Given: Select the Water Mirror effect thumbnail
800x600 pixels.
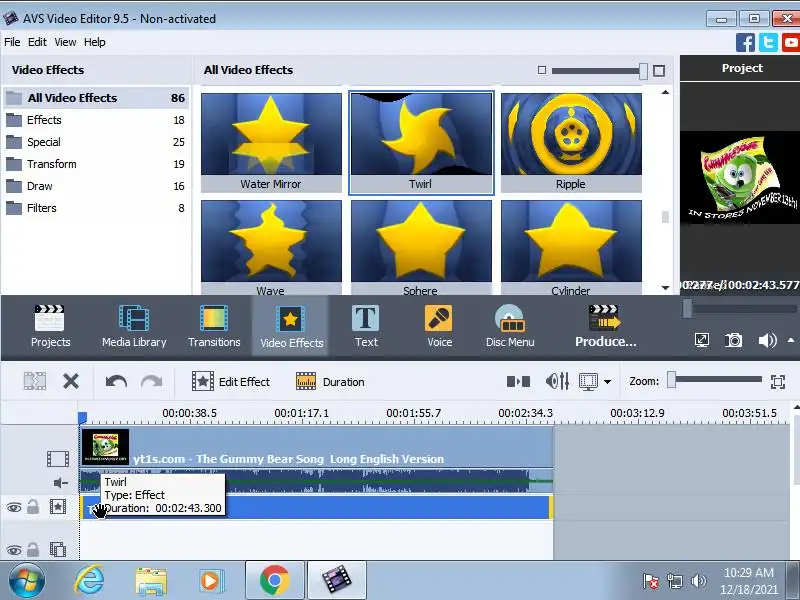Looking at the screenshot, I should (271, 142).
